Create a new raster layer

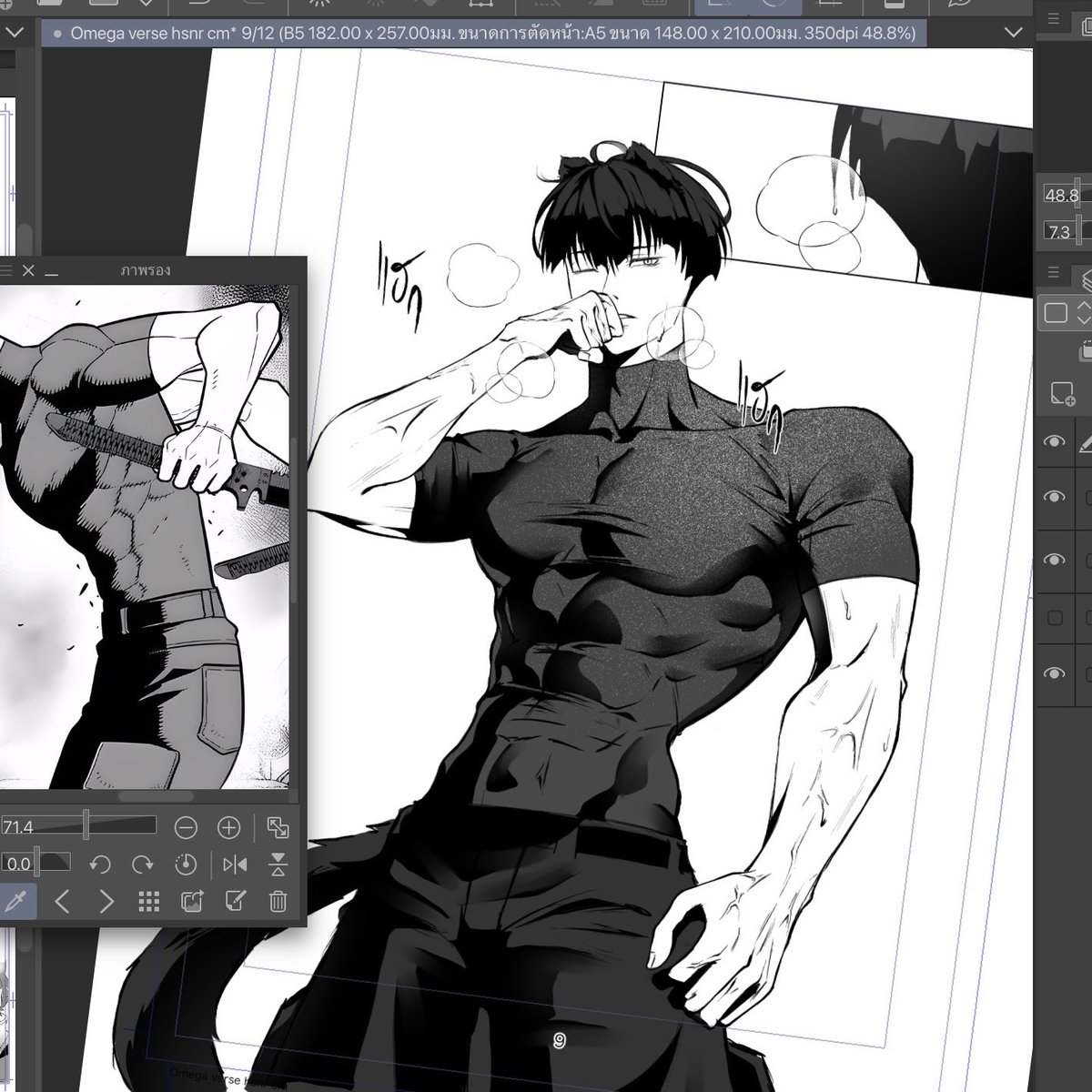pos(1061,395)
